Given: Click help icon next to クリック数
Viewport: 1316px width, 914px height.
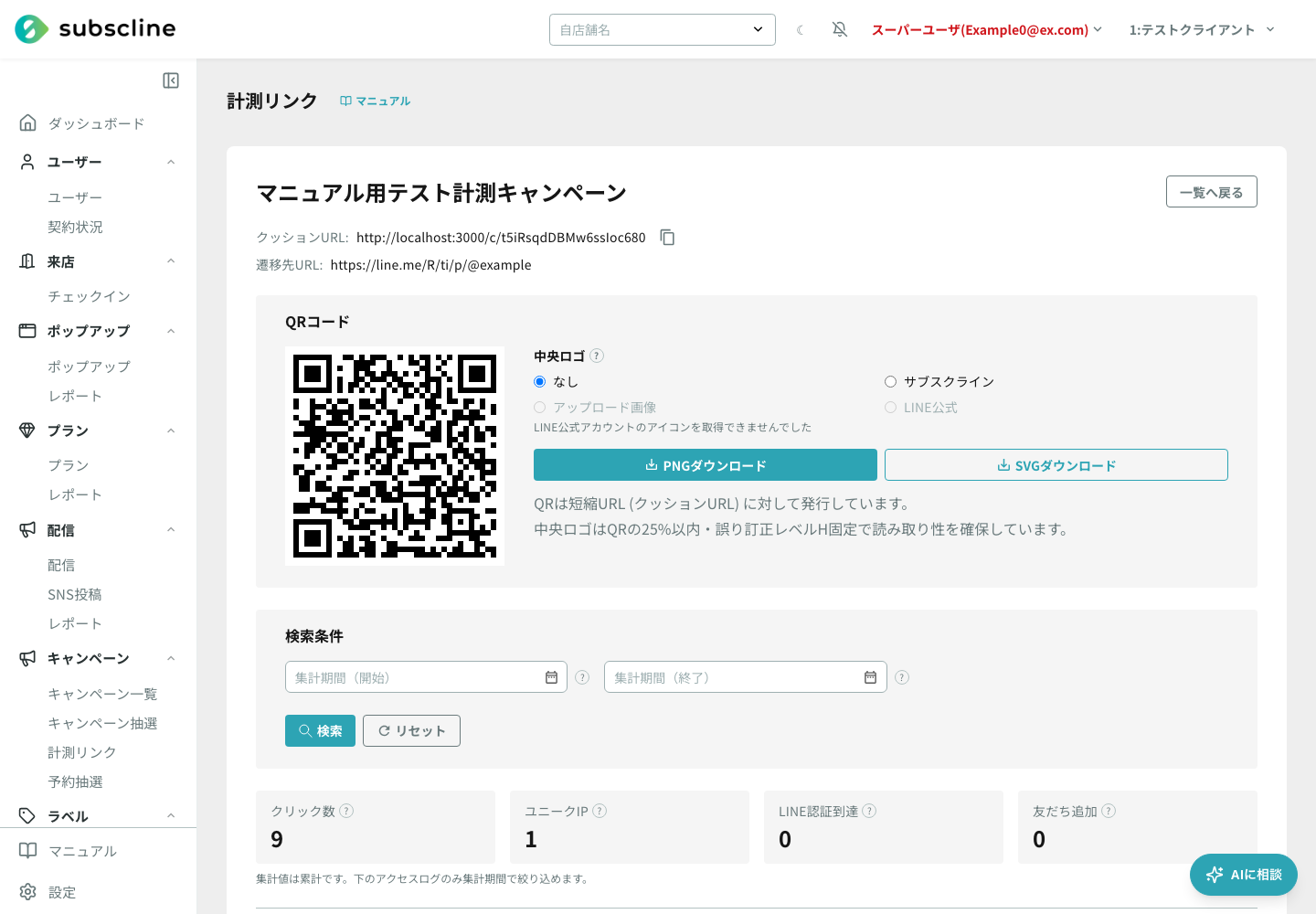Looking at the screenshot, I should (346, 811).
